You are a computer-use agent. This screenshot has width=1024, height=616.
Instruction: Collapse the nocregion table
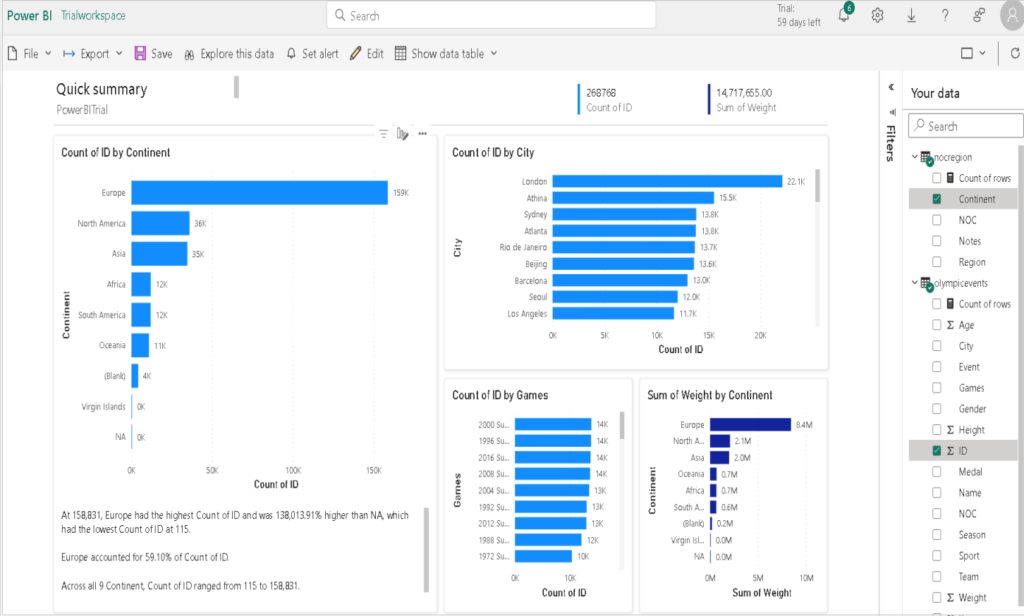click(x=915, y=157)
